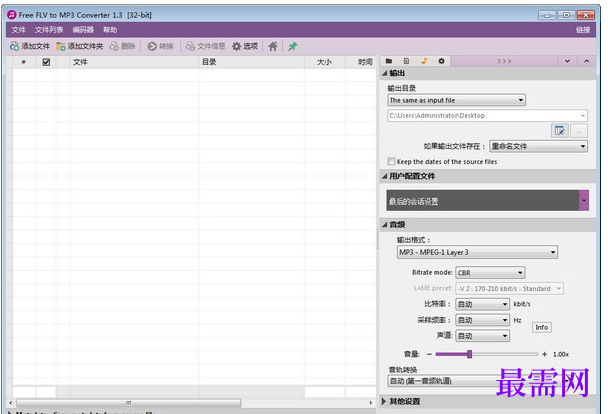Open the 重命名文件 dropdown

pos(539,146)
